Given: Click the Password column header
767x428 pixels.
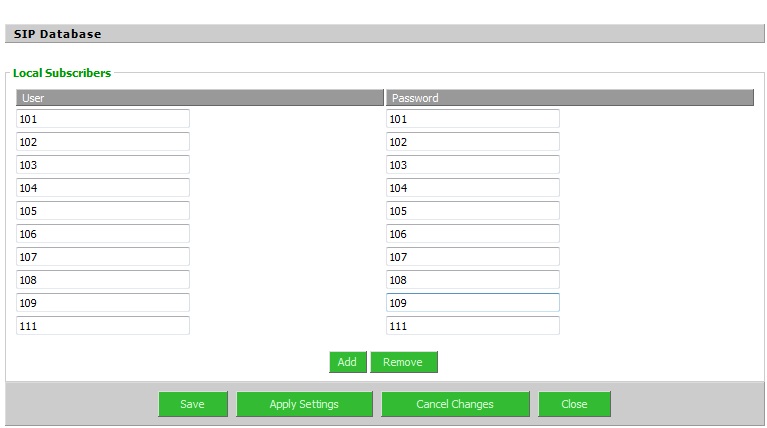Looking at the screenshot, I should (570, 98).
